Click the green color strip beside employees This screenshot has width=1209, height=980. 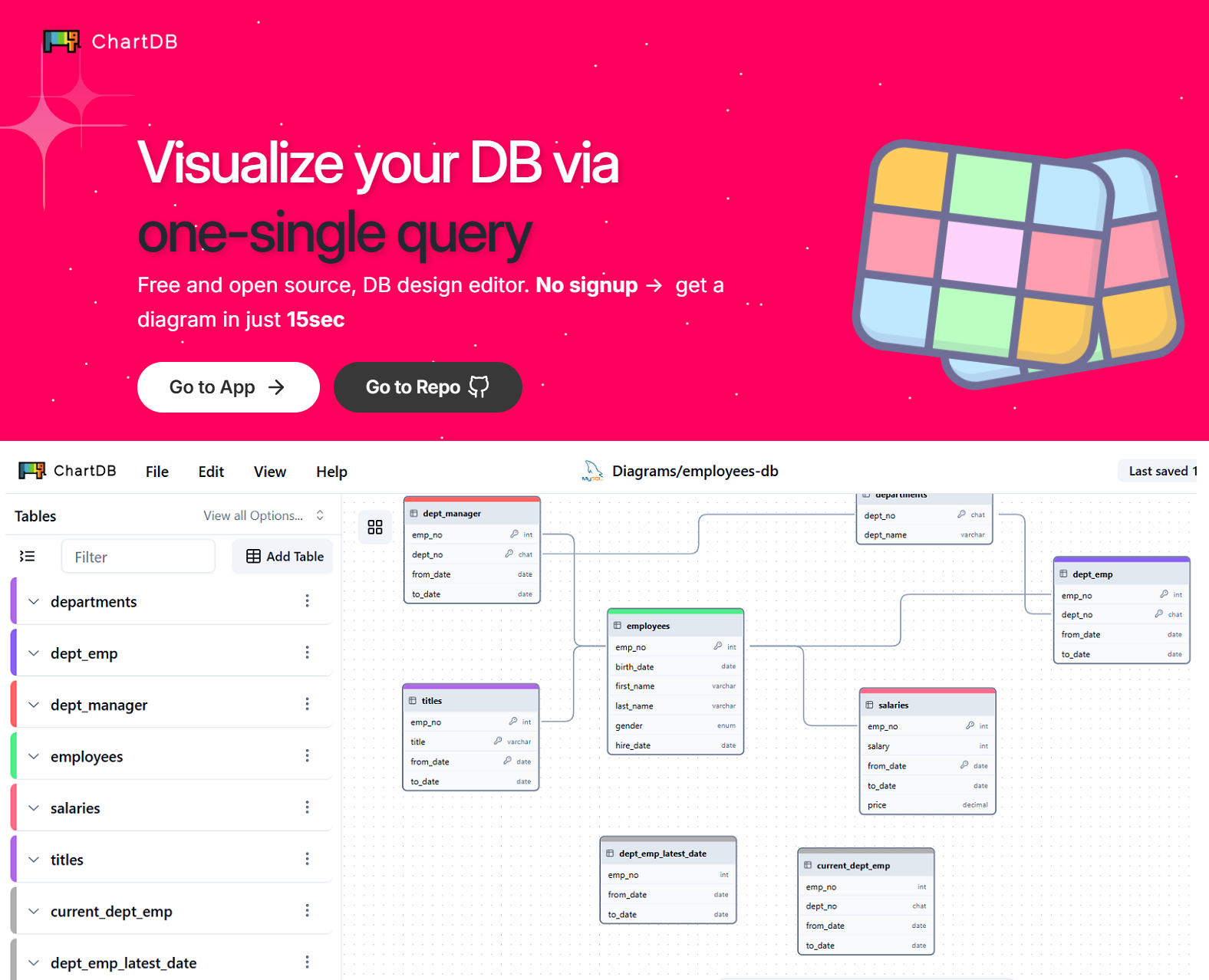click(14, 756)
